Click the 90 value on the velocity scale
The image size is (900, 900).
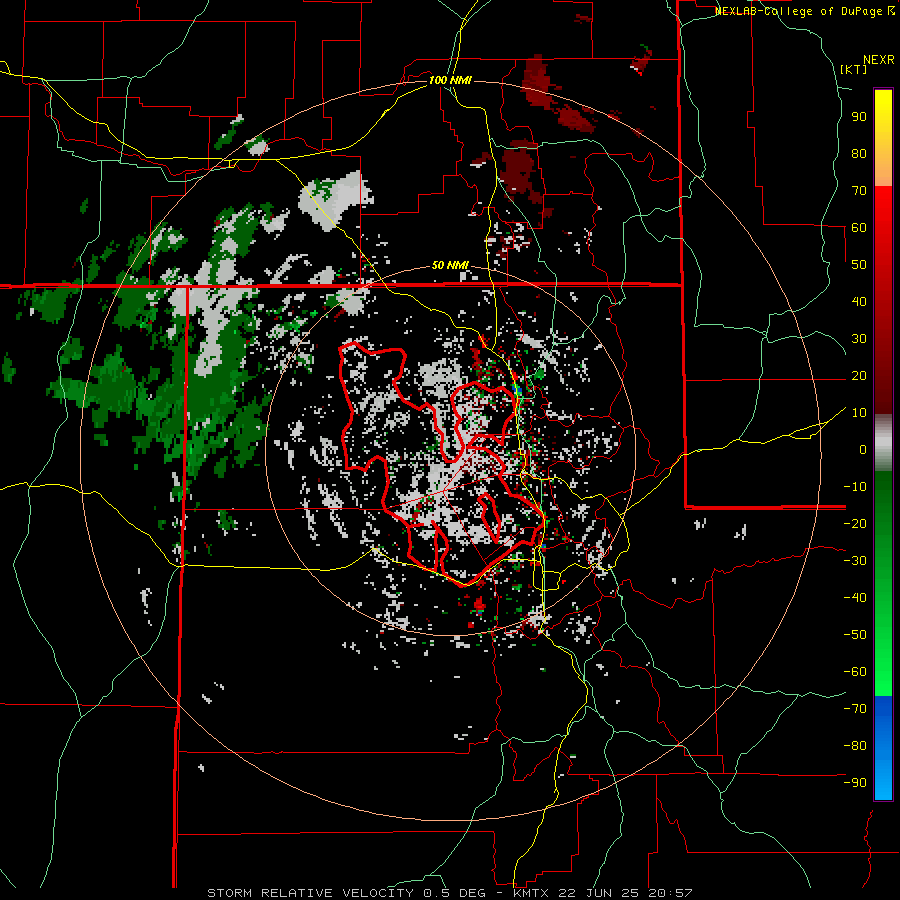(859, 117)
